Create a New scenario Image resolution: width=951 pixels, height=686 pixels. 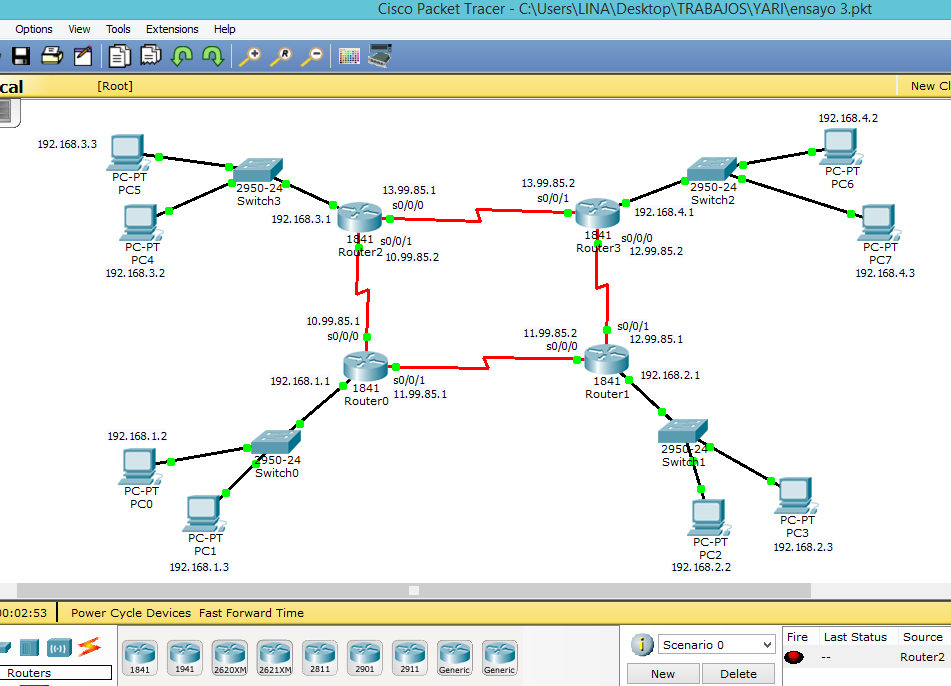click(663, 674)
